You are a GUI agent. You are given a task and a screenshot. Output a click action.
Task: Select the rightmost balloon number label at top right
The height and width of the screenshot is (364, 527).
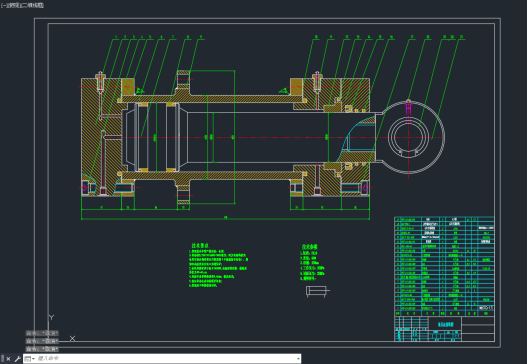click(461, 37)
